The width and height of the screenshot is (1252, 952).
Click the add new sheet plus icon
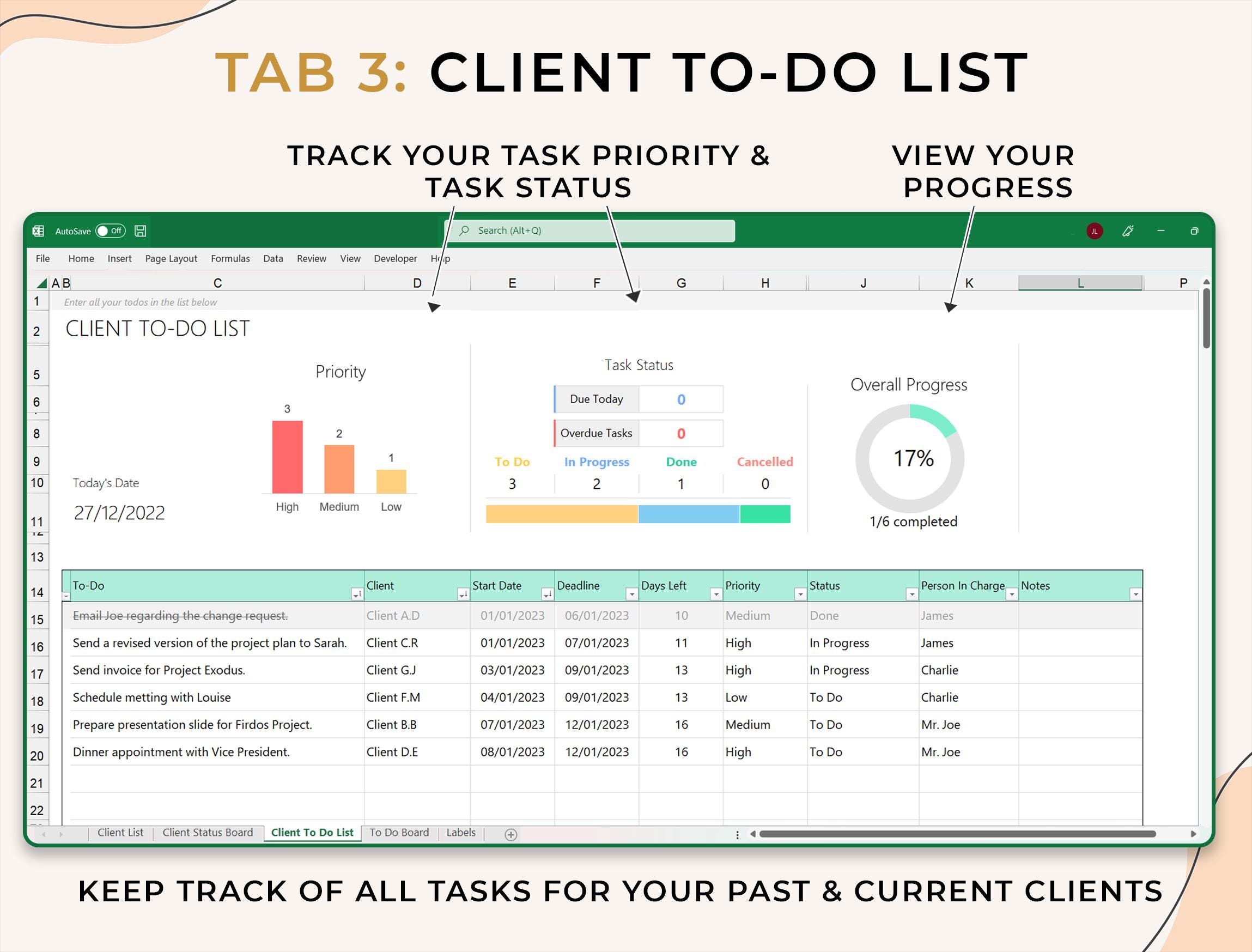coord(510,834)
